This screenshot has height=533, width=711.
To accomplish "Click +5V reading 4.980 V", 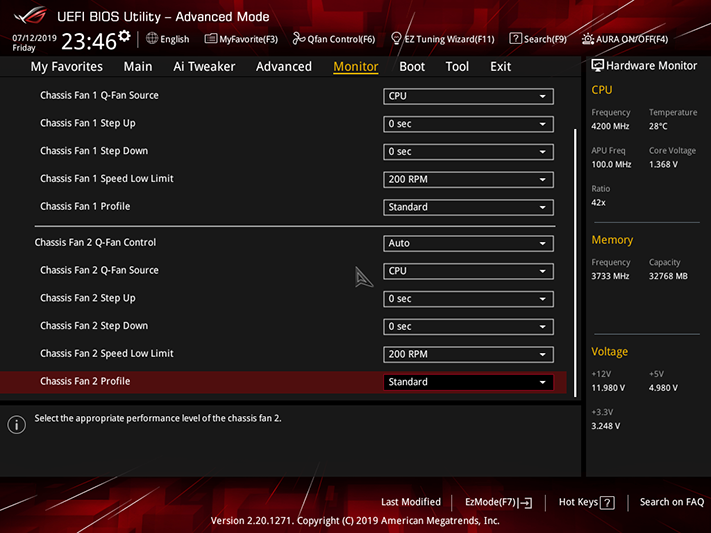I will click(663, 388).
